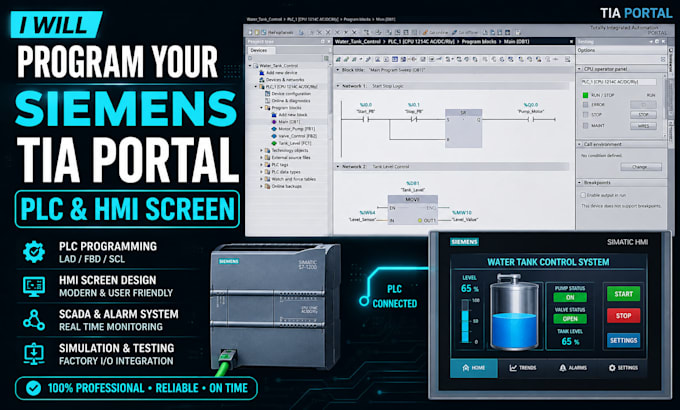Click the Online & diagnostics icon
This screenshot has height=410, width=680.
tap(268, 100)
